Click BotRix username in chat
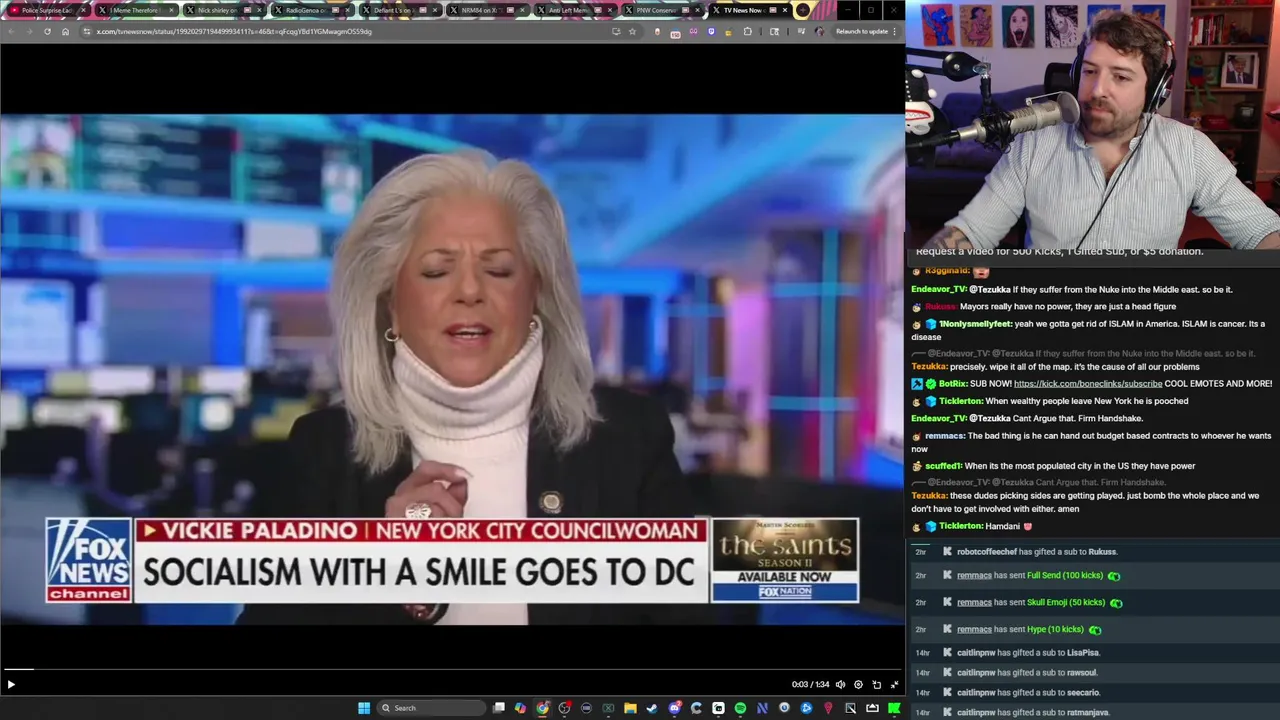 pyautogui.click(x=953, y=384)
